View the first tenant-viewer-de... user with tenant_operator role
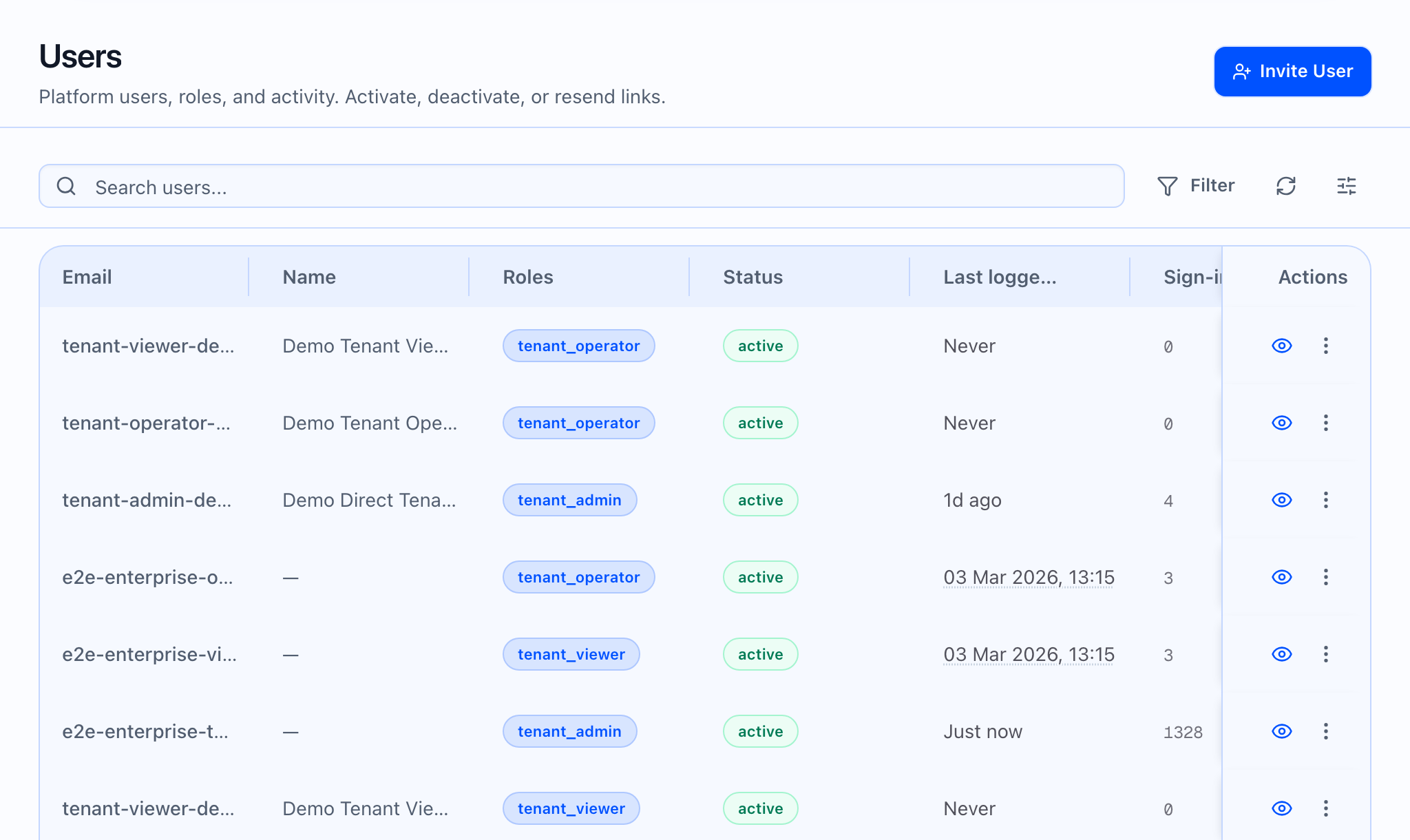The height and width of the screenshot is (840, 1410). click(x=1281, y=346)
